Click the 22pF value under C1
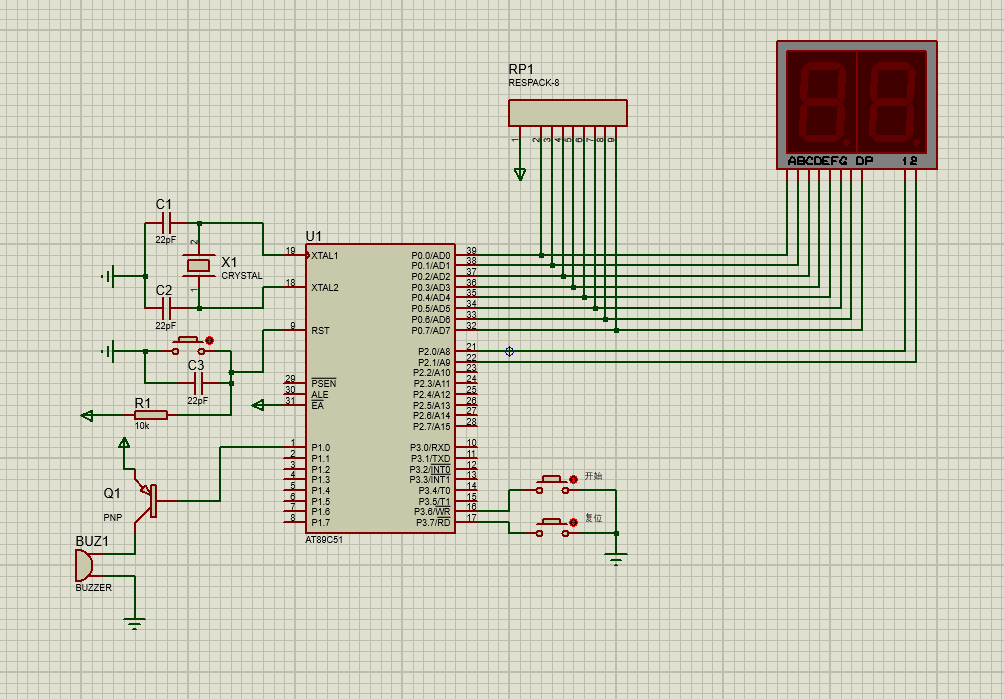1004x699 pixels. coord(165,240)
